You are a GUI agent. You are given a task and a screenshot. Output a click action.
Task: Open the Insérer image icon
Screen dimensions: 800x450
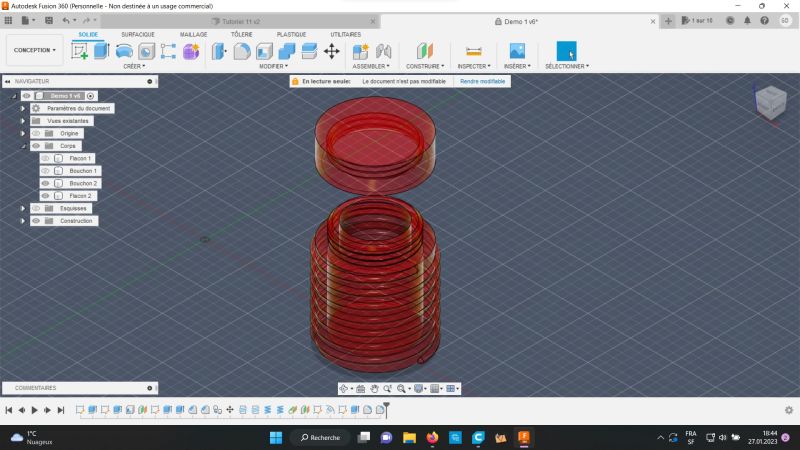pos(517,51)
